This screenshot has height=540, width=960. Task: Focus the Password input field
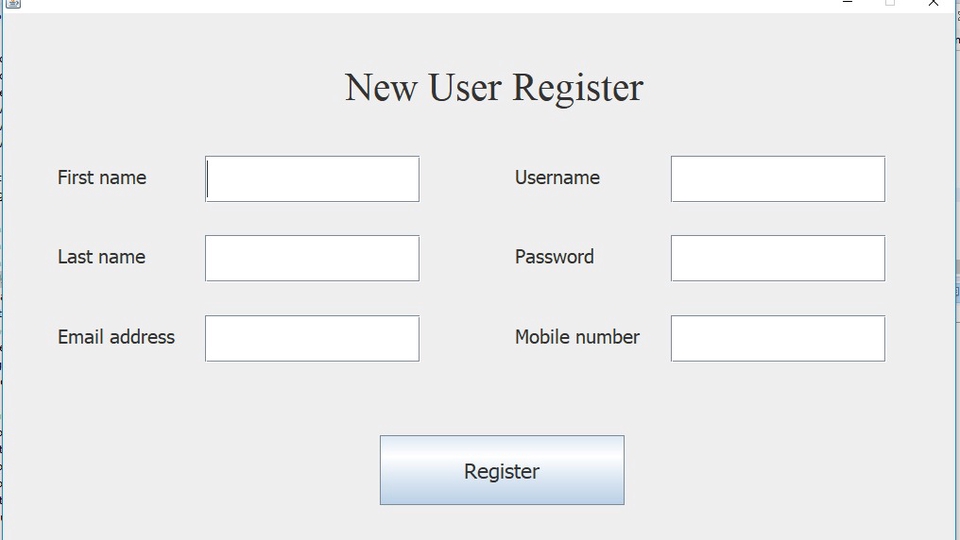tap(777, 258)
